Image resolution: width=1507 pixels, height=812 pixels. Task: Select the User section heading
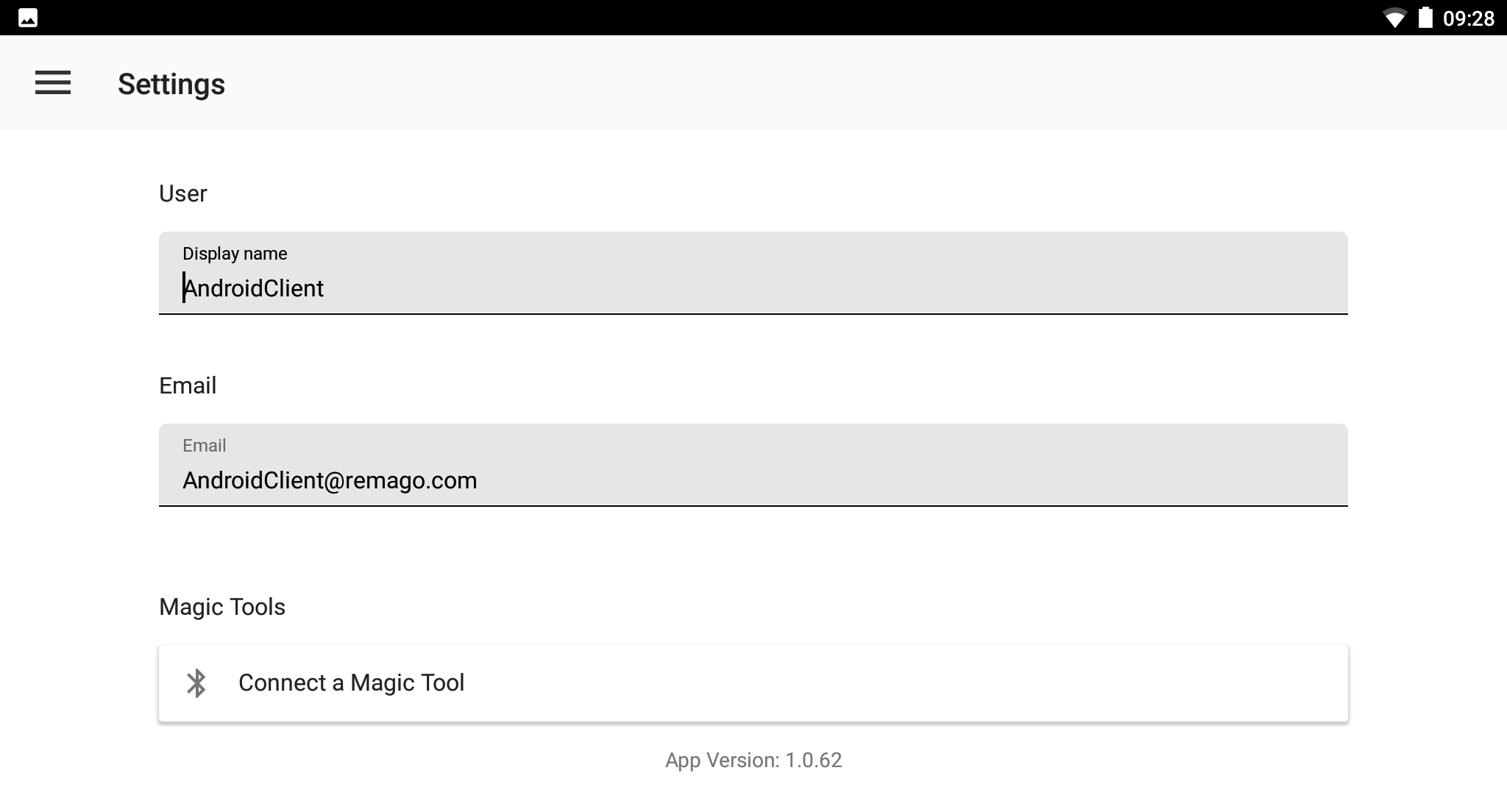(x=183, y=193)
